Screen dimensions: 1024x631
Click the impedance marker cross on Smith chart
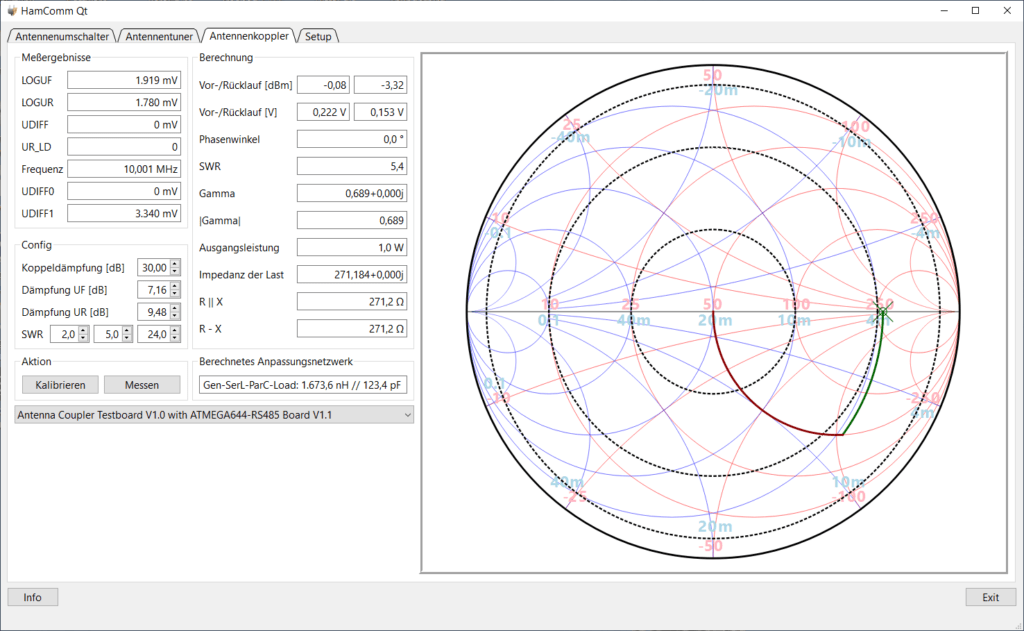[x=883, y=312]
